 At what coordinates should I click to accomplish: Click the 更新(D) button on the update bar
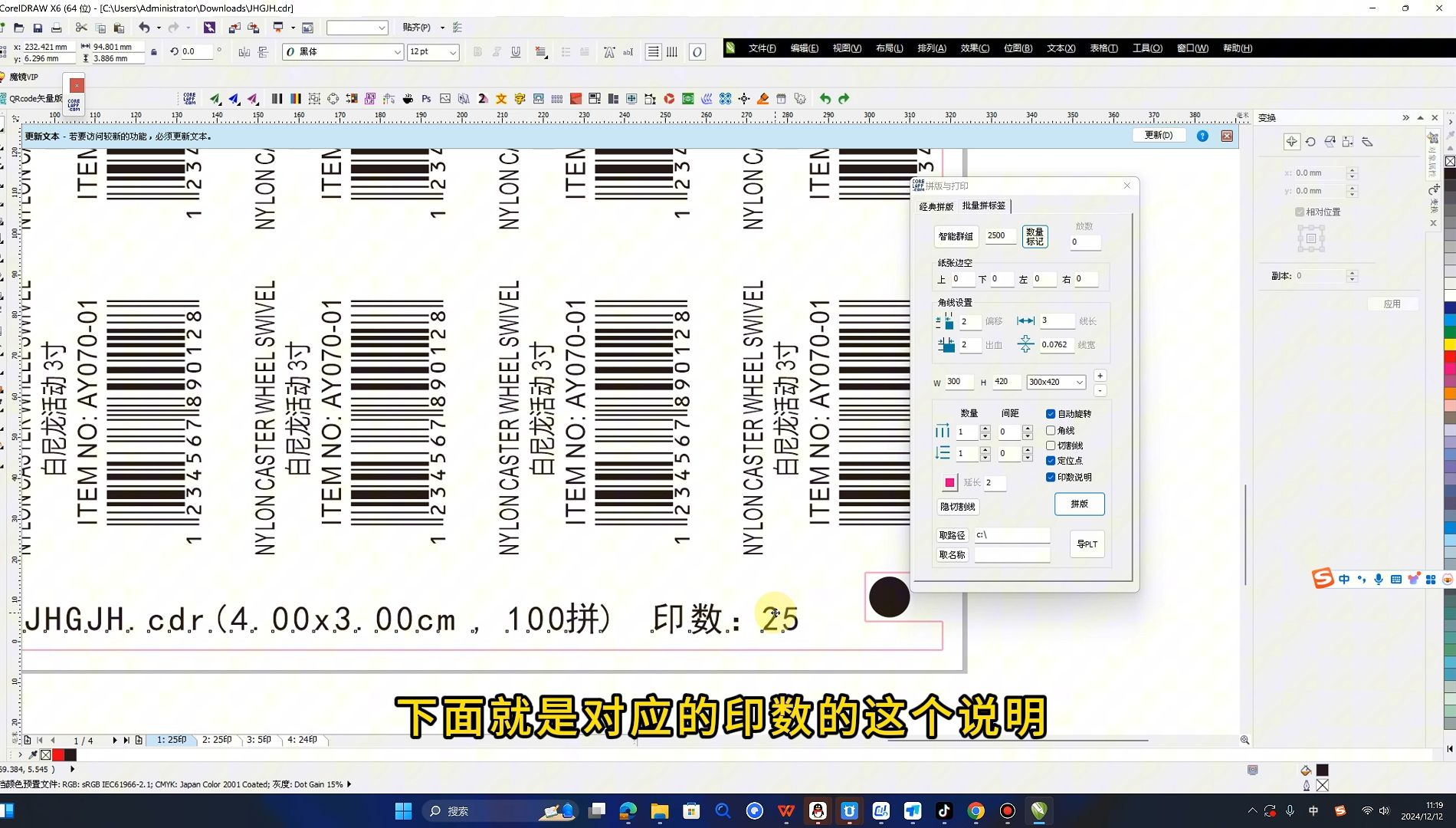(x=1159, y=135)
